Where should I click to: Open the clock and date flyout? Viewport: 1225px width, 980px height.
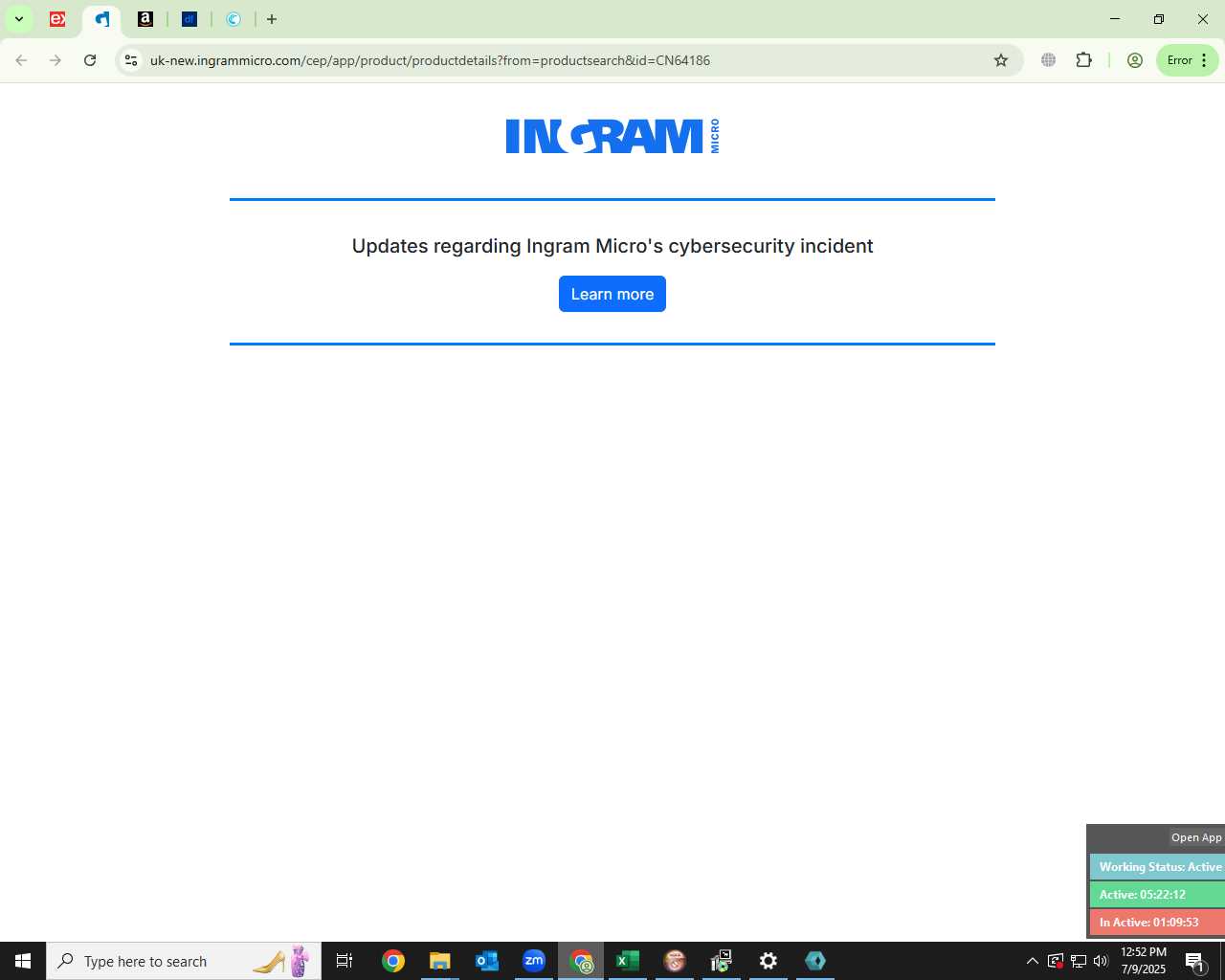point(1144,961)
